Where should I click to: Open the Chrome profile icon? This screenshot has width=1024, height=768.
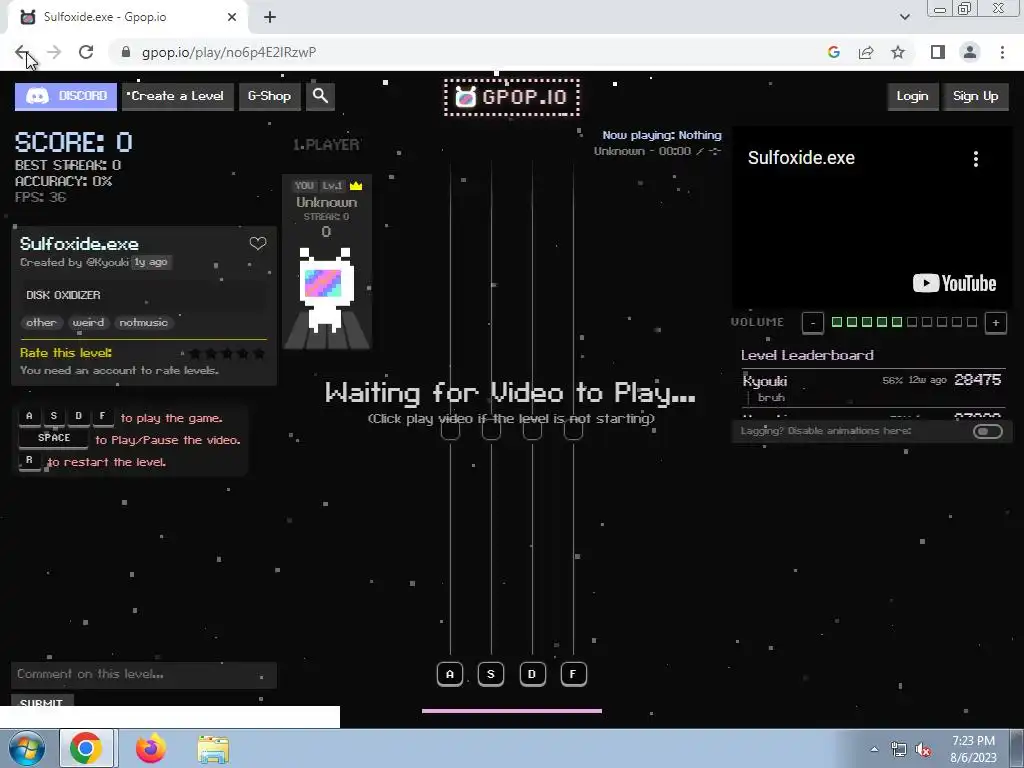[x=970, y=52]
